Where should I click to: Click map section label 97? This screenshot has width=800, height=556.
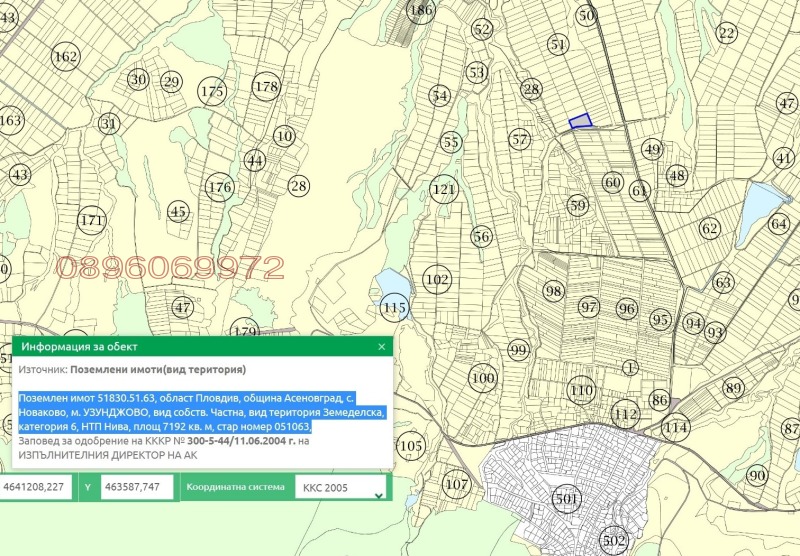coord(589,307)
